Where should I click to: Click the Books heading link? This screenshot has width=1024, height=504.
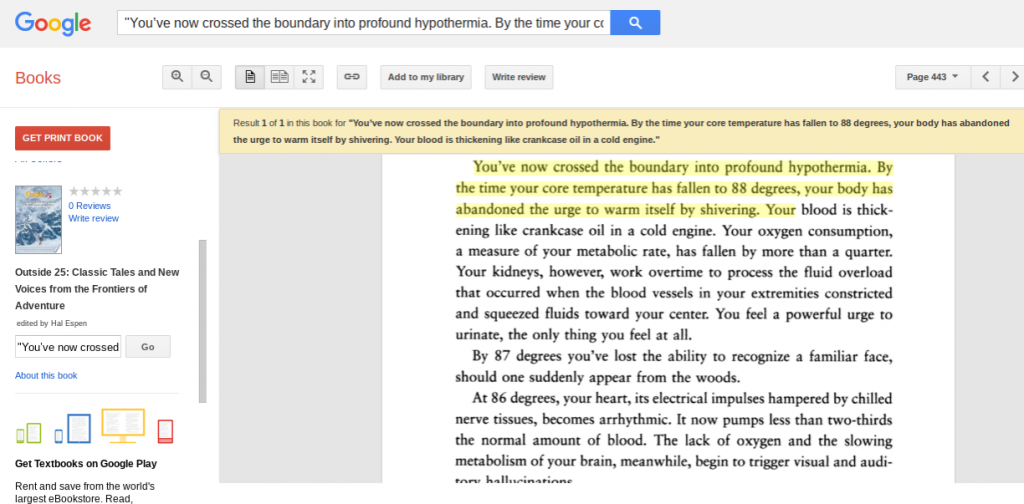tap(38, 78)
